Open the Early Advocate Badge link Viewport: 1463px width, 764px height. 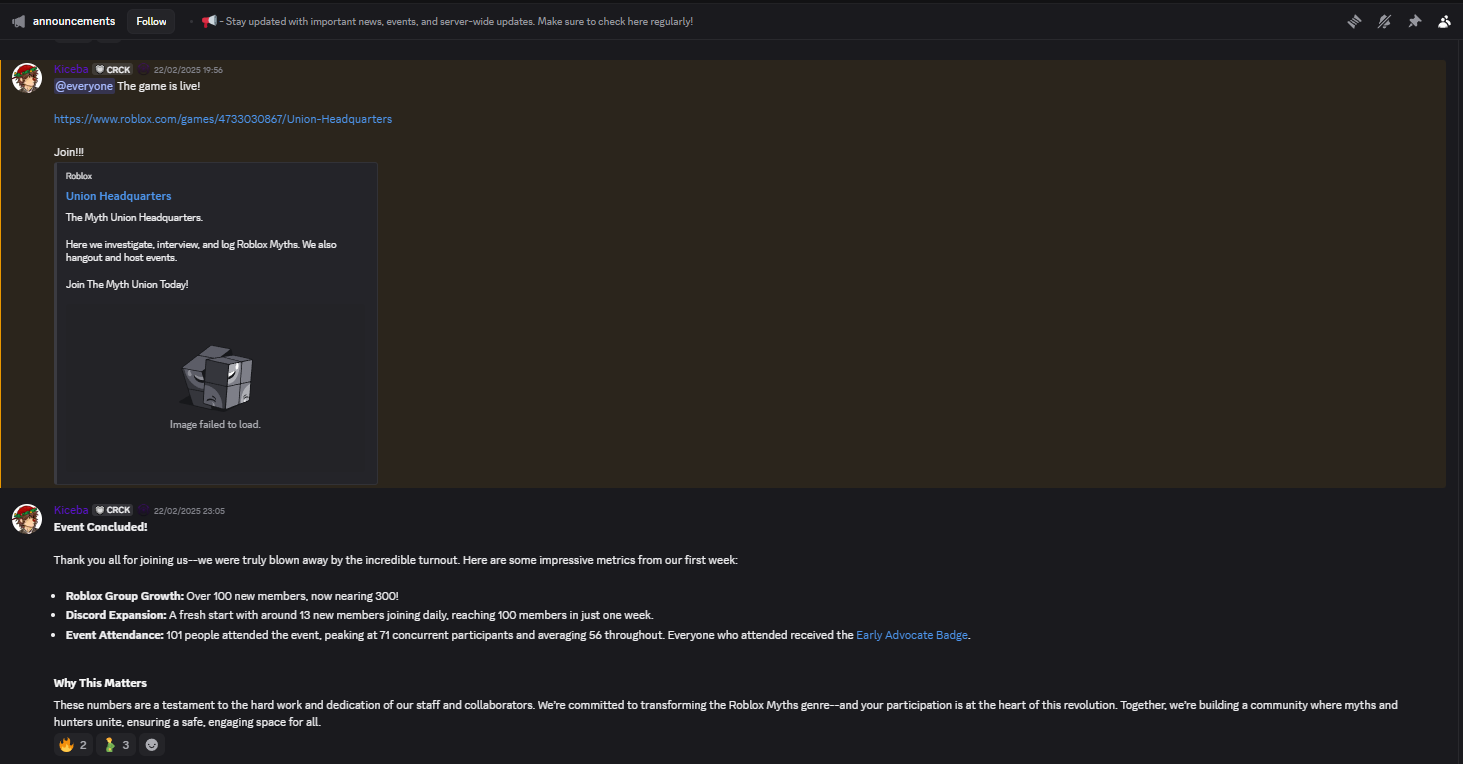pos(912,635)
